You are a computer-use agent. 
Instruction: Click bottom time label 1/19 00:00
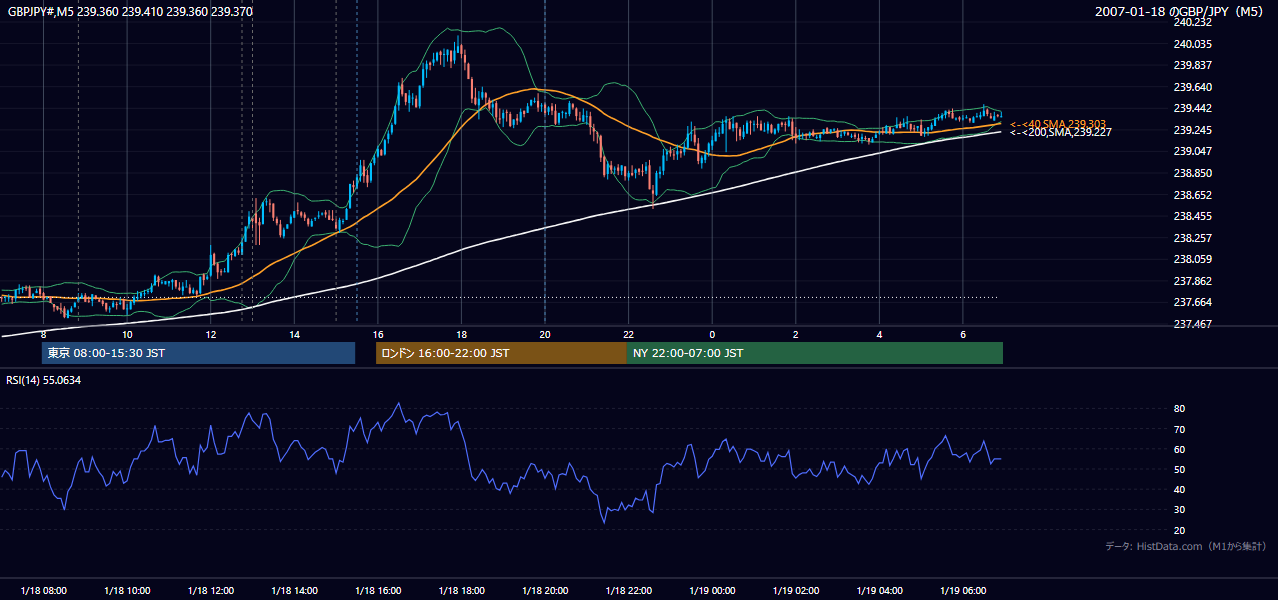click(x=712, y=591)
